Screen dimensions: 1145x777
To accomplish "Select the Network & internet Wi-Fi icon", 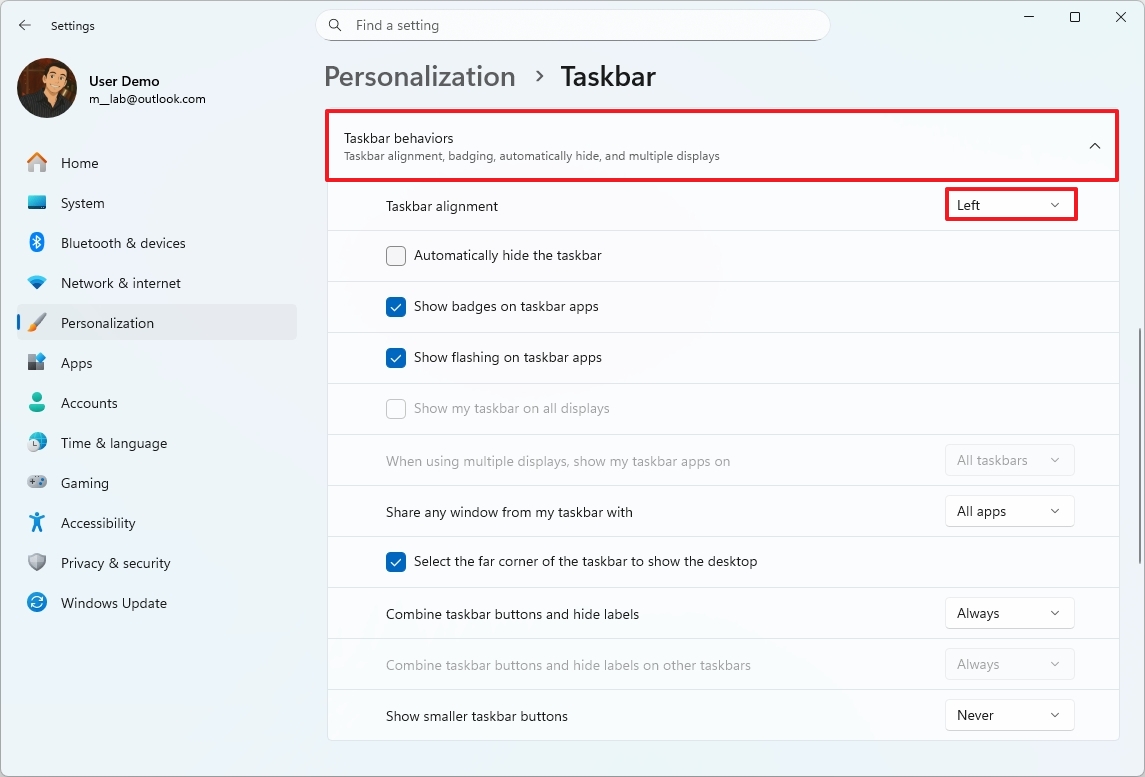I will click(x=37, y=283).
